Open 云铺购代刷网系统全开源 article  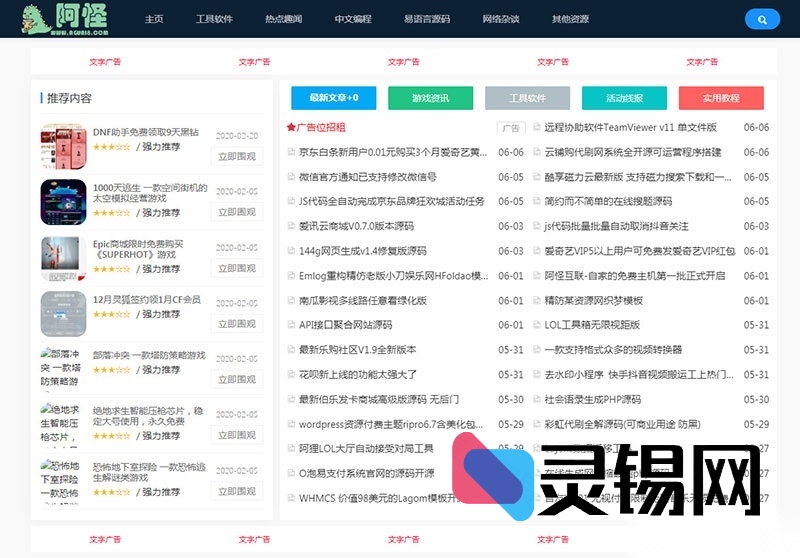tap(633, 152)
